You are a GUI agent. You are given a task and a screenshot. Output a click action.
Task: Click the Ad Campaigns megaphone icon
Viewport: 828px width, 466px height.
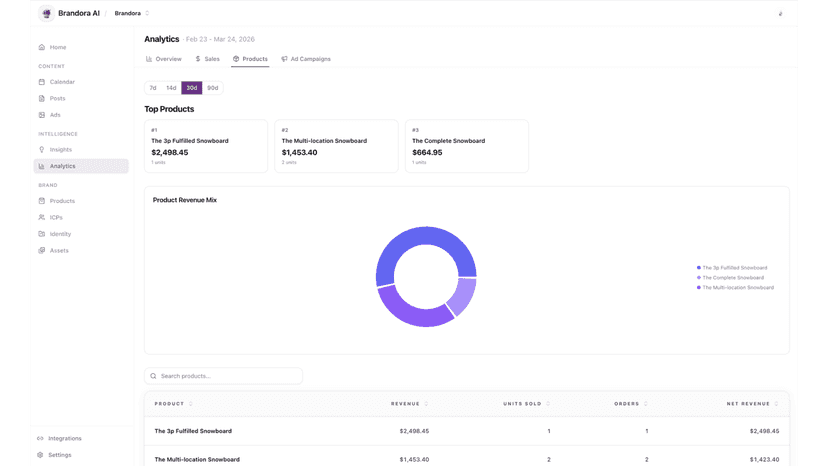click(284, 59)
